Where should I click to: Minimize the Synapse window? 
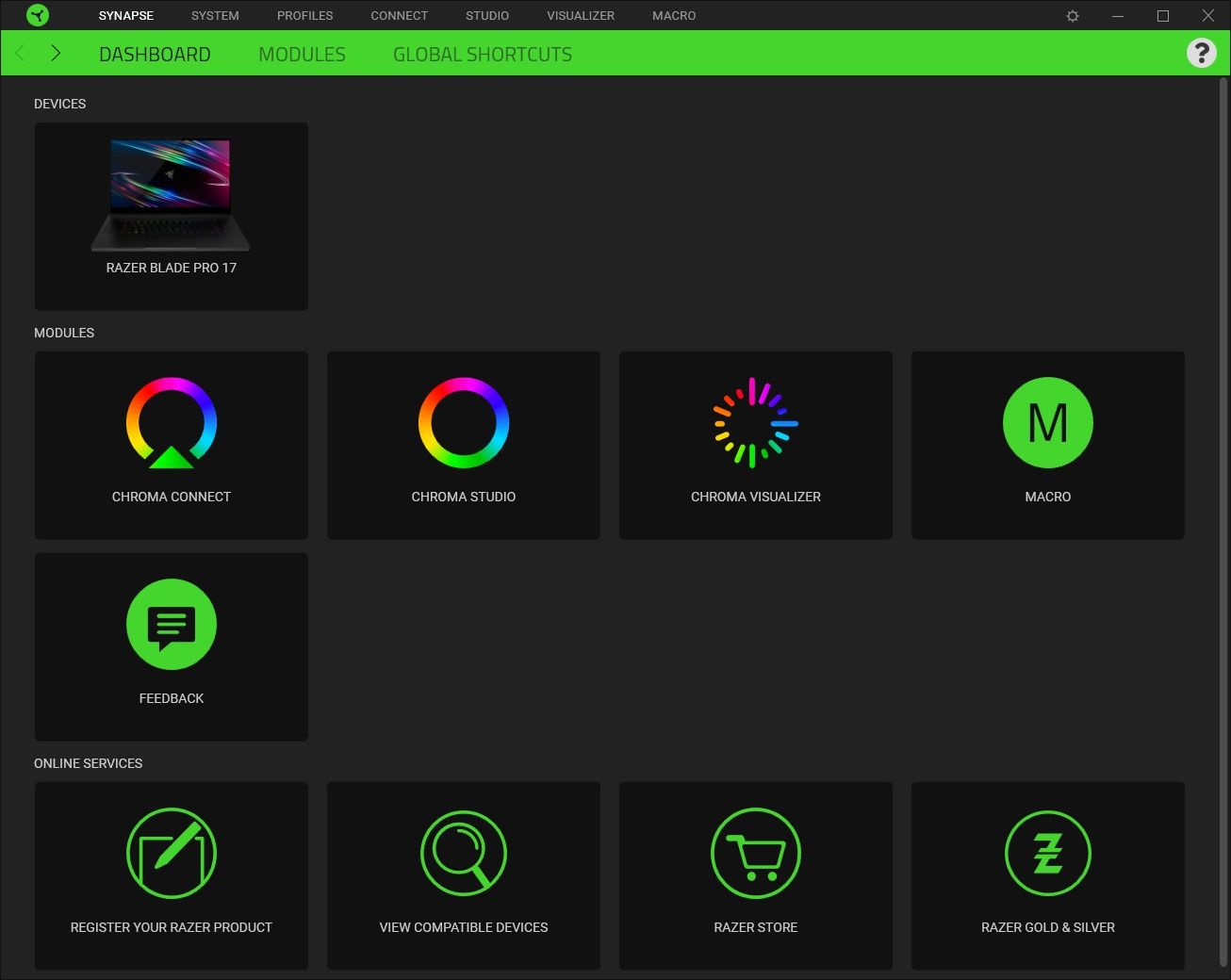click(1118, 16)
